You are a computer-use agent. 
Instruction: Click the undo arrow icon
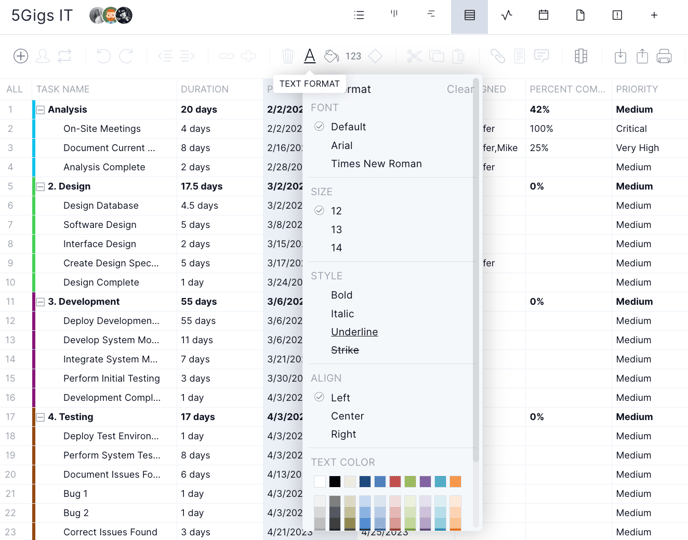(104, 56)
